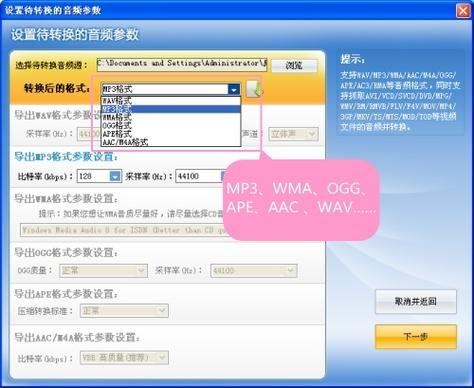474x388 pixels.
Task: Expand the OGG质量 dropdown
Action: coord(141,270)
